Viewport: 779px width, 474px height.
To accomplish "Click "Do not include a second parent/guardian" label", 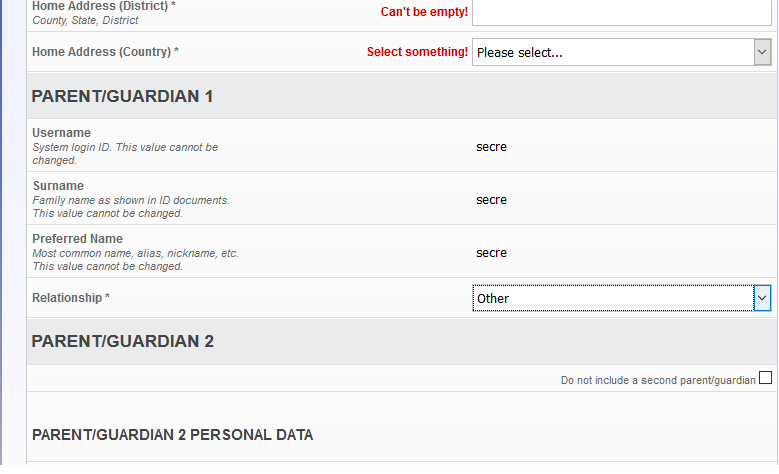I will tap(657, 380).
